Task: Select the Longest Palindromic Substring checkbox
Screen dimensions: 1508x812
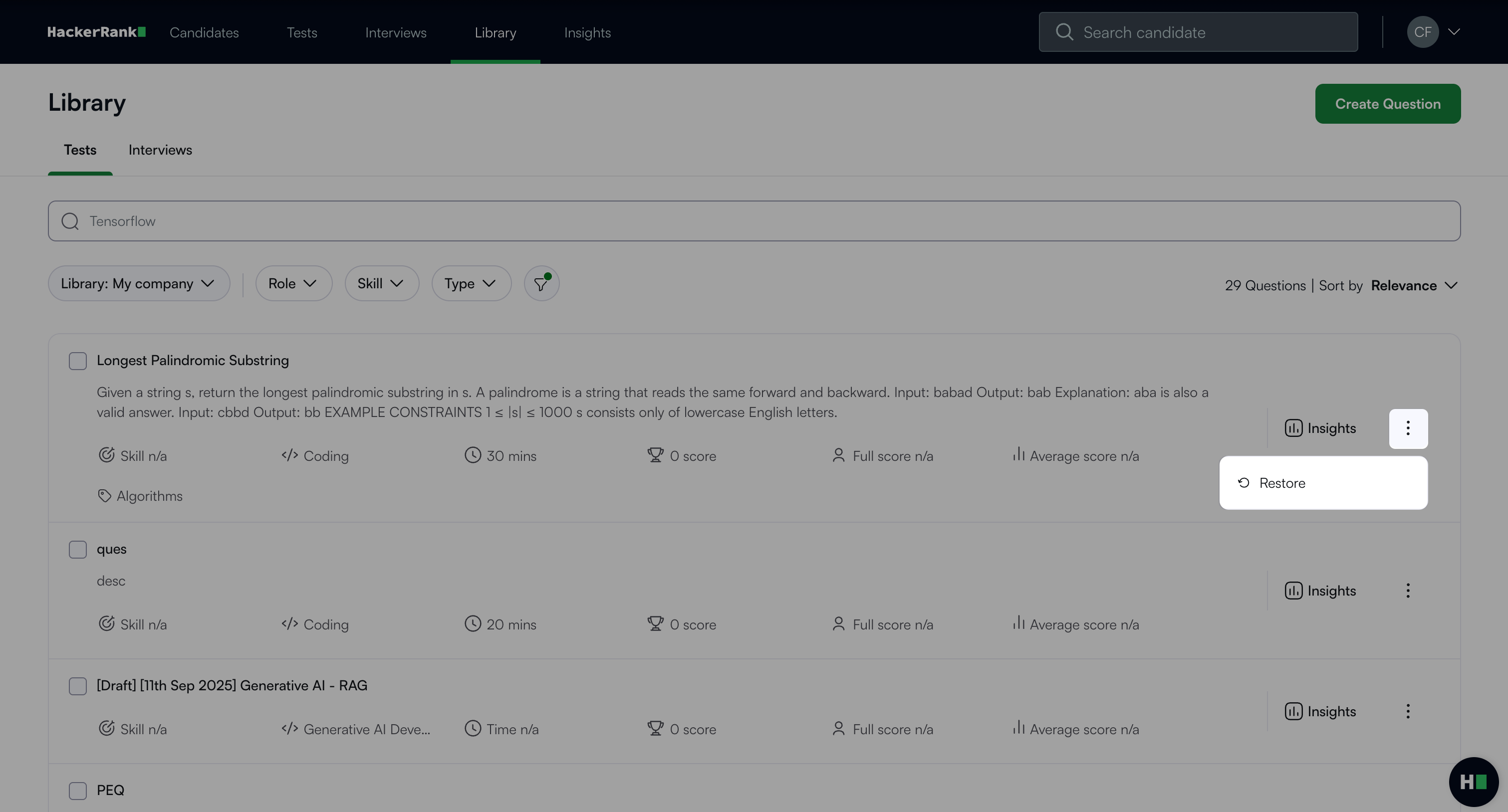Action: [x=78, y=361]
